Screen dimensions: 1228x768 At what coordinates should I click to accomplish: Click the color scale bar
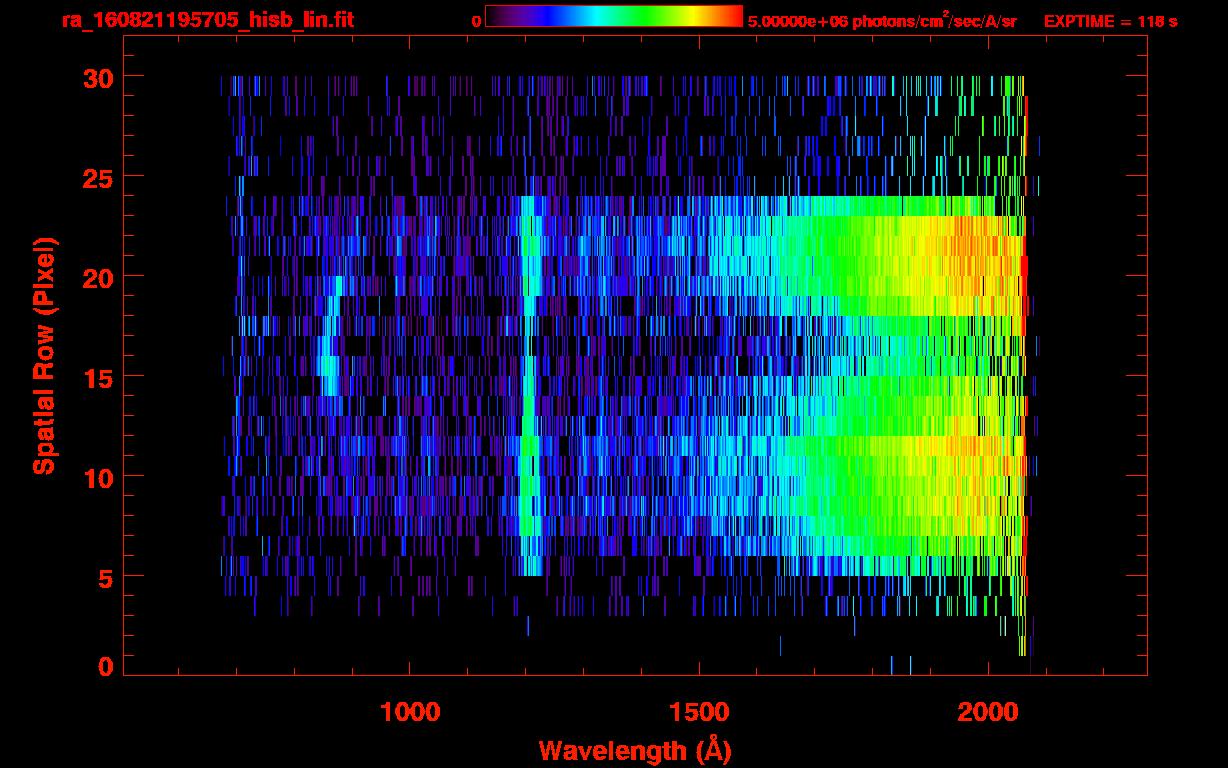[614, 16]
